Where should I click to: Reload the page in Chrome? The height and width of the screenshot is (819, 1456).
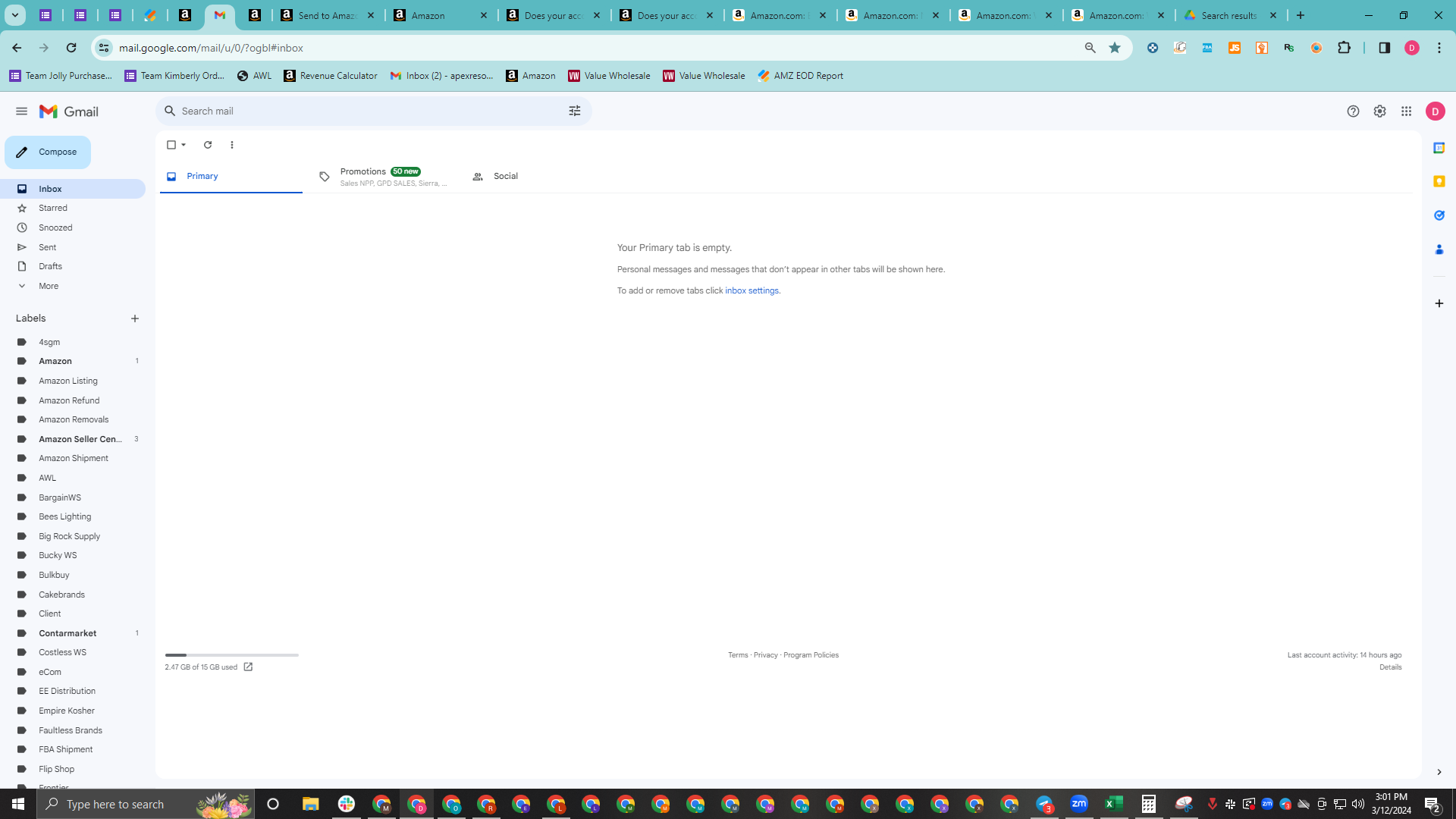coord(71,48)
